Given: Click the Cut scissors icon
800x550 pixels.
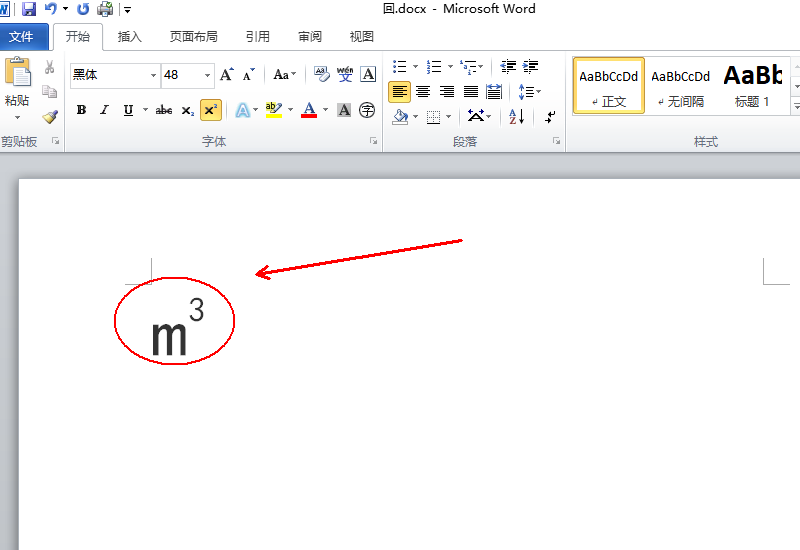Looking at the screenshot, I should 50,67.
